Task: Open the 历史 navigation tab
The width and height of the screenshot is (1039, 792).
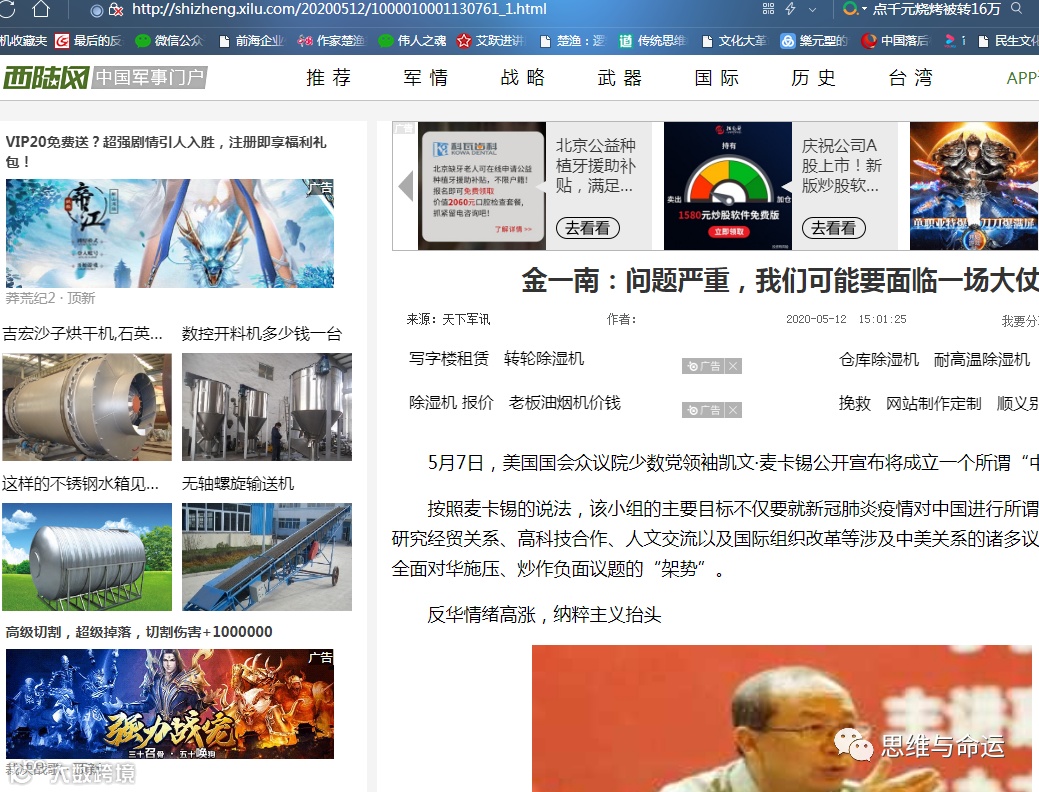Action: click(x=813, y=78)
